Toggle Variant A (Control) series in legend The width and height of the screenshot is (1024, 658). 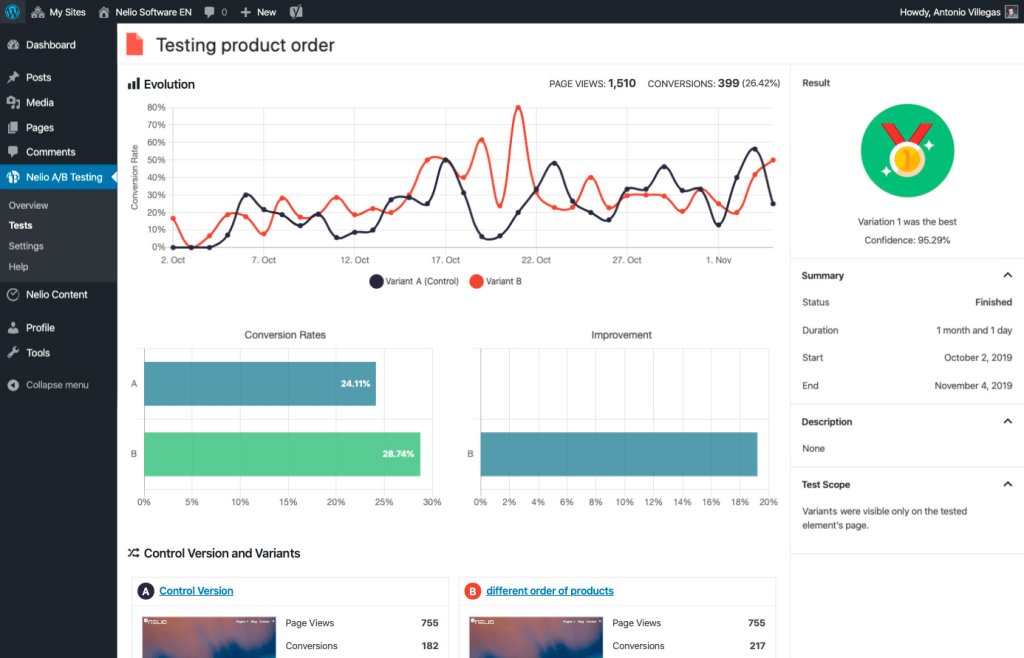pyautogui.click(x=414, y=281)
